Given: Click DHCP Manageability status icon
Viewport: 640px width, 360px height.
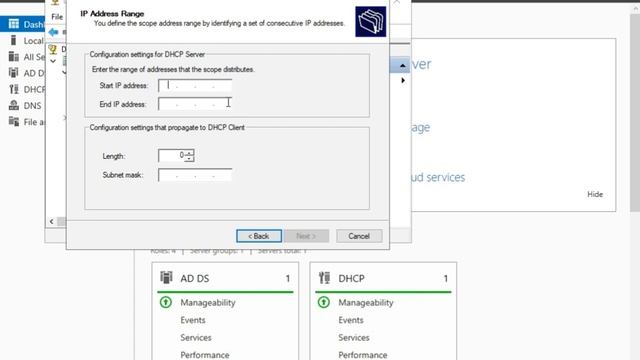Looking at the screenshot, I should click(x=324, y=302).
